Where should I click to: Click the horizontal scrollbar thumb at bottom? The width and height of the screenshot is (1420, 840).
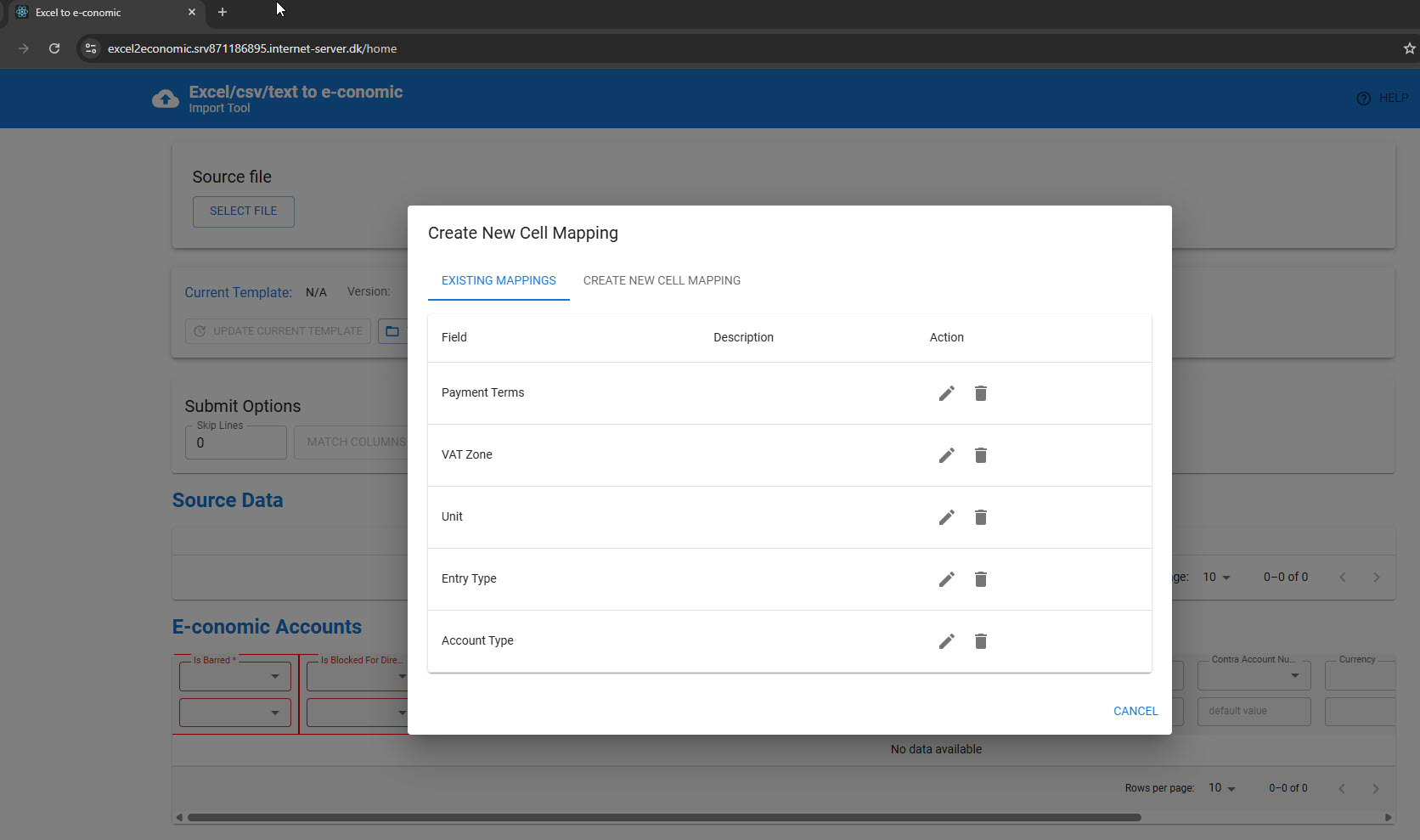click(664, 818)
